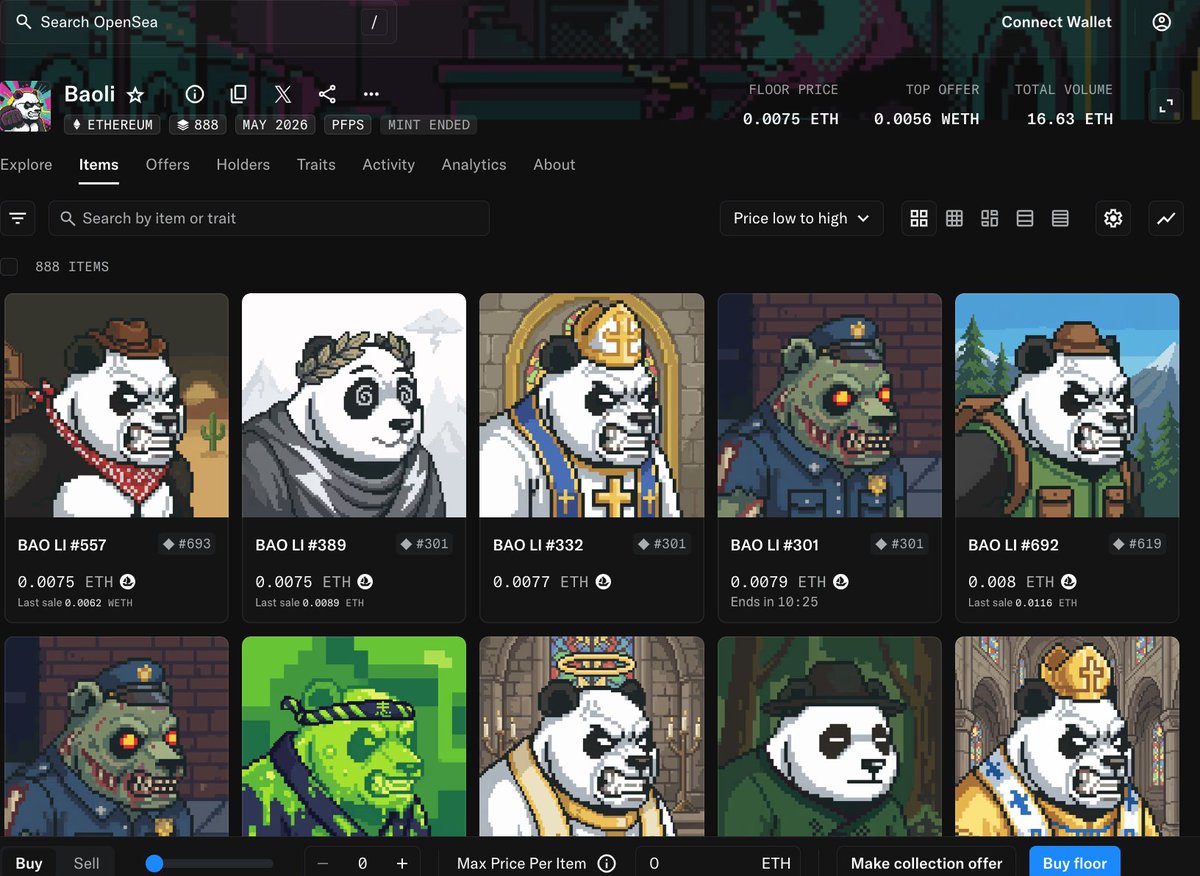Select the compact grid view icon

coord(954,218)
